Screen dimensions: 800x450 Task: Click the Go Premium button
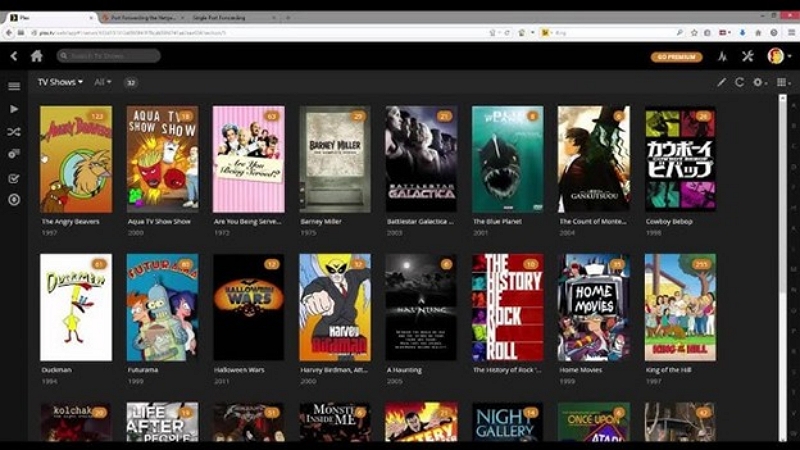tap(676, 57)
